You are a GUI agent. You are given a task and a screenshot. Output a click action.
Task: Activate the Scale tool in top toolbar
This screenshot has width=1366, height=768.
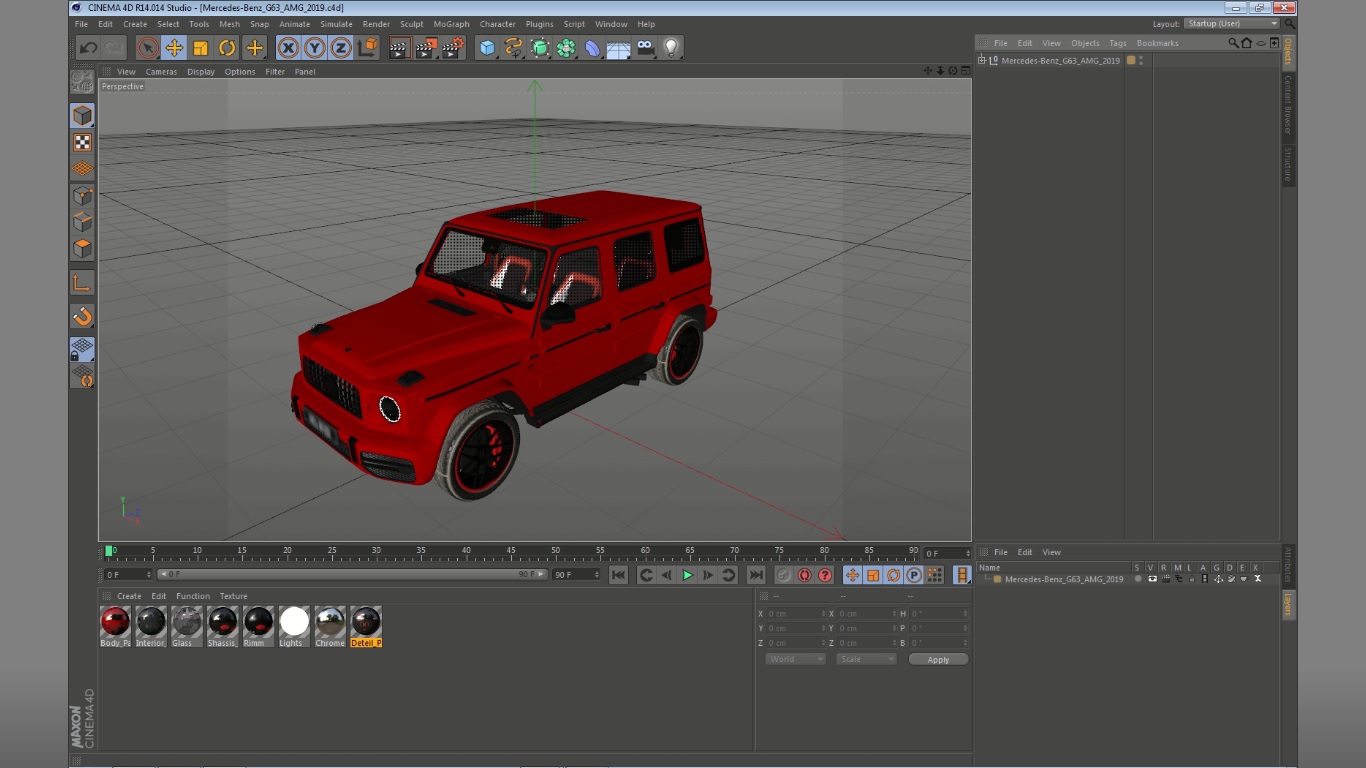pyautogui.click(x=201, y=47)
